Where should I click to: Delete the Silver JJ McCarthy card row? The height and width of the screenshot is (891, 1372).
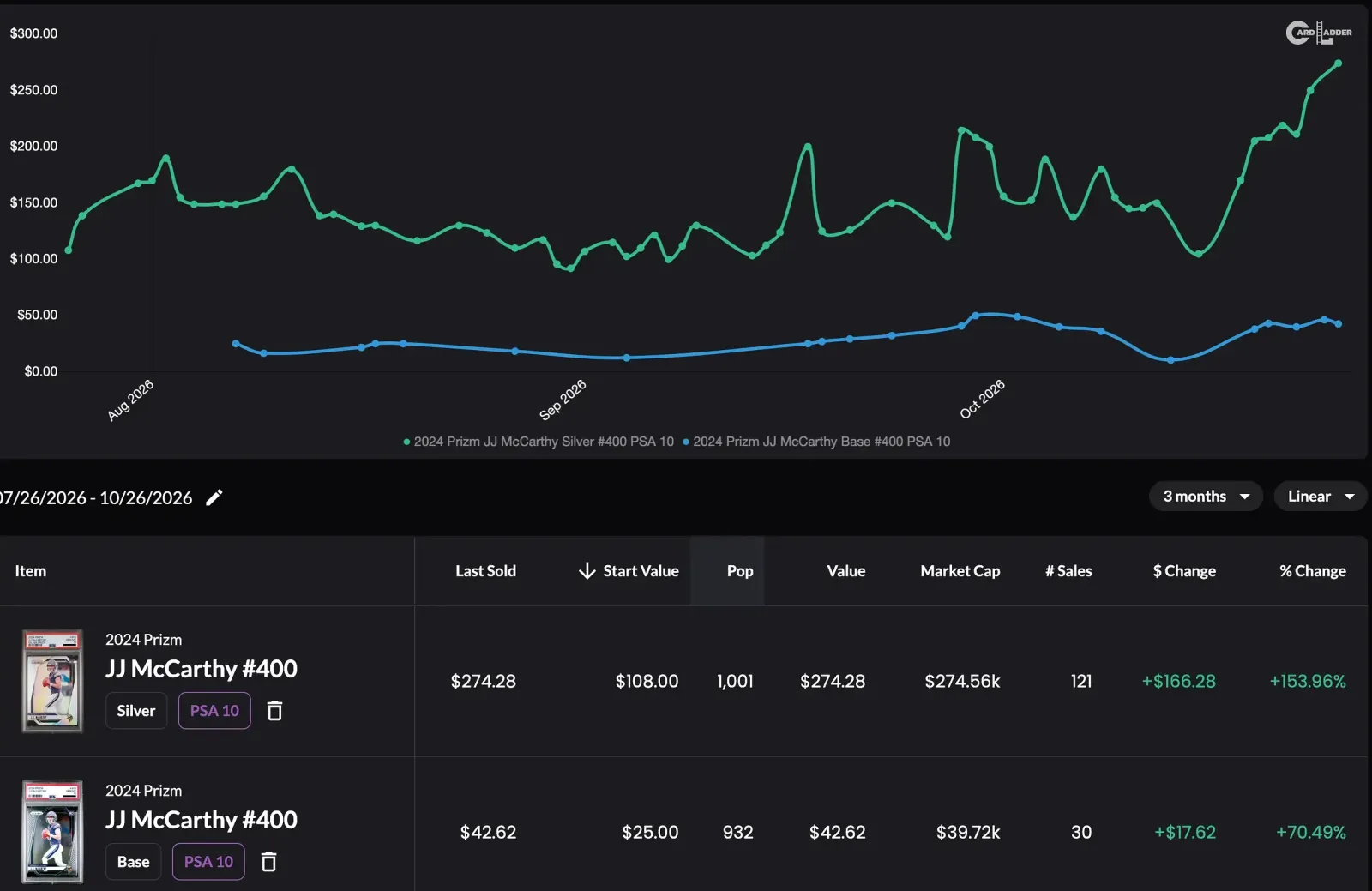coord(274,711)
